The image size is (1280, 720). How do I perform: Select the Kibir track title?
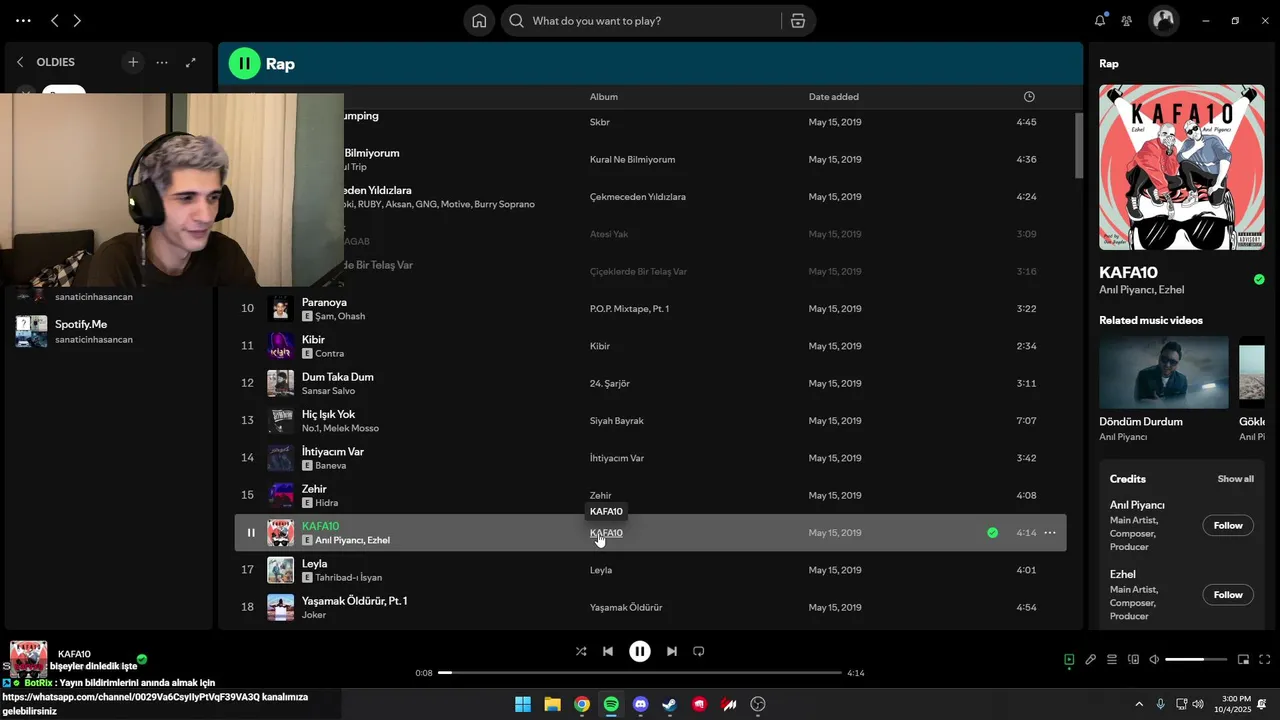click(313, 340)
